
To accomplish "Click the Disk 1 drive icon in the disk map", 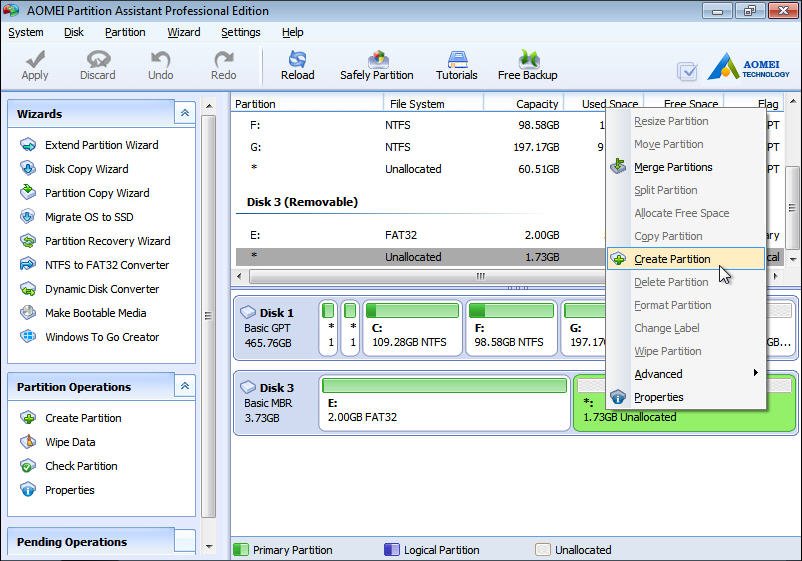I will coord(248,311).
